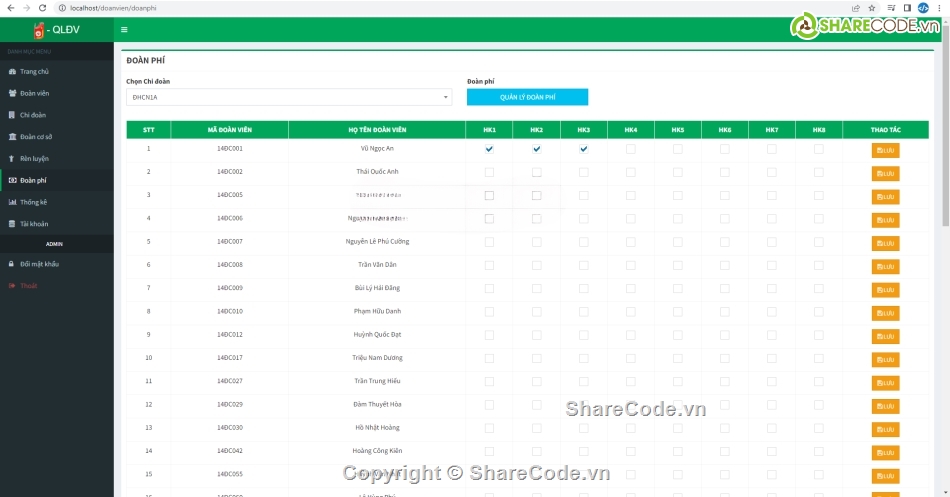This screenshot has width=950, height=497.
Task: Check HK1 for Nguyễn Lê Phú Cường
Action: [489, 242]
